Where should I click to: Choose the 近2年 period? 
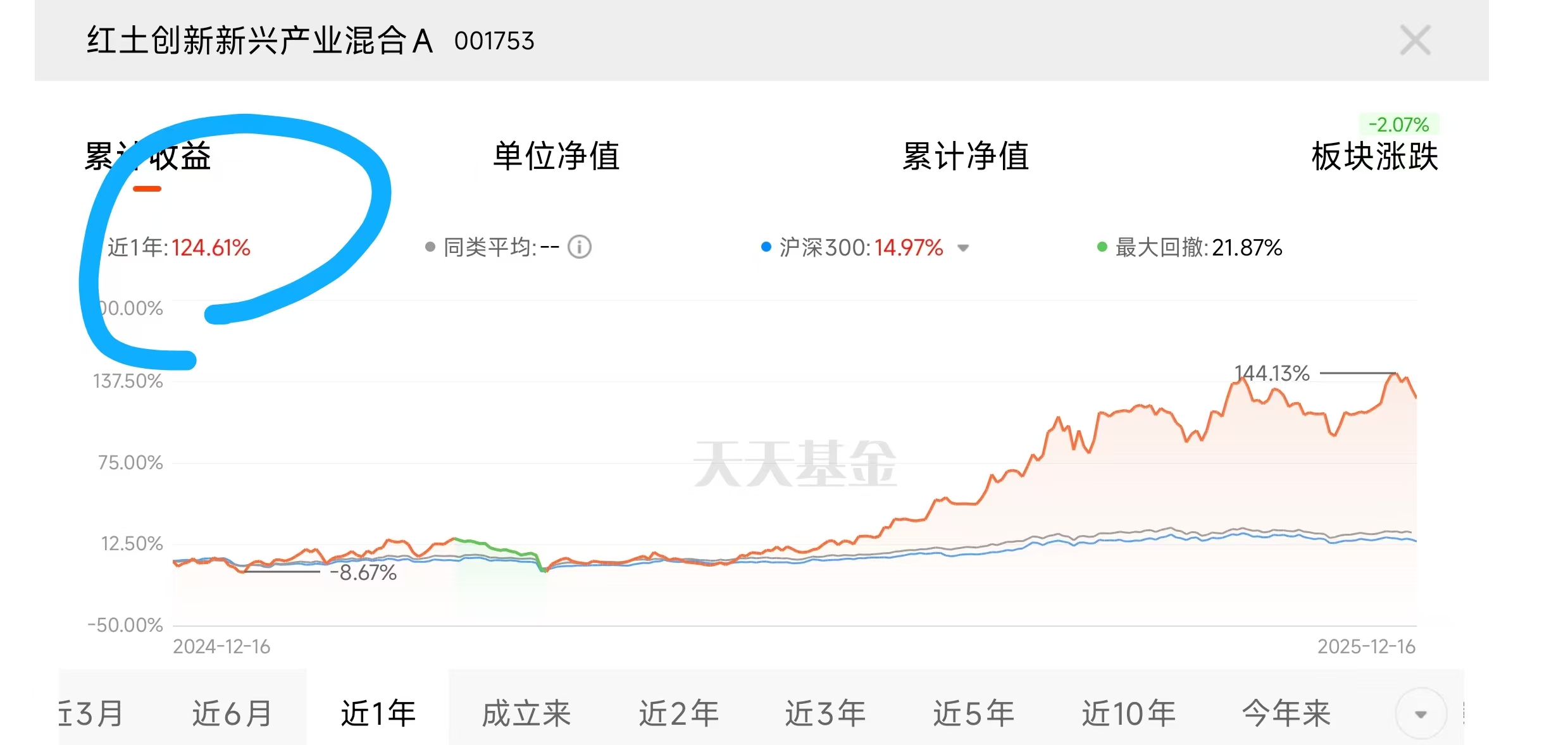pyautogui.click(x=678, y=713)
